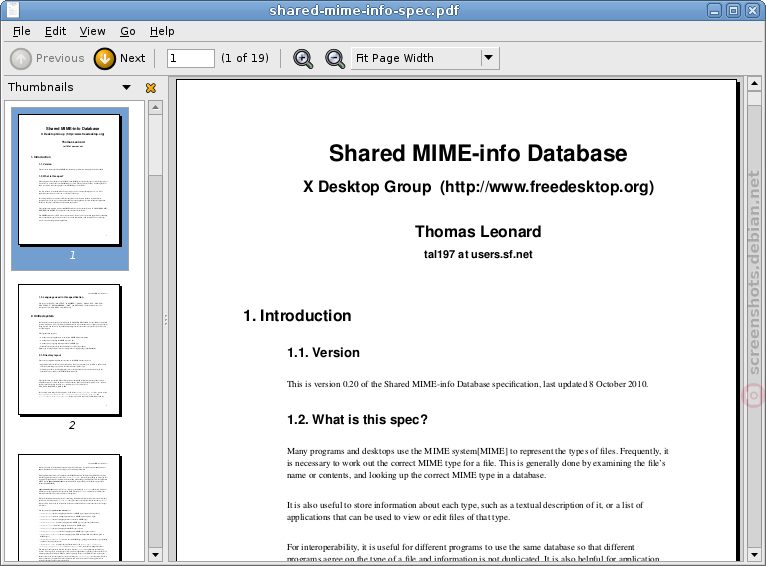Click the sidebar pane divider handle

click(x=166, y=320)
